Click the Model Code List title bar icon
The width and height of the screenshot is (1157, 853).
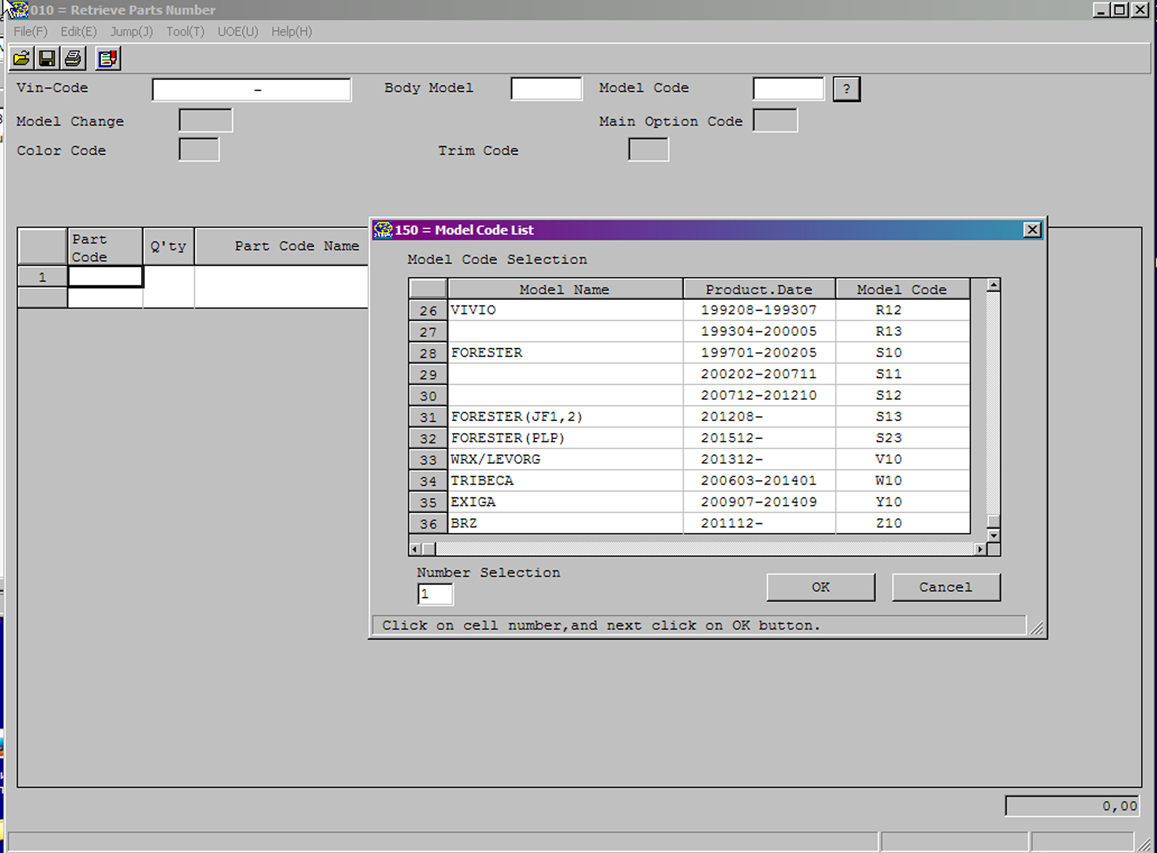click(x=383, y=230)
